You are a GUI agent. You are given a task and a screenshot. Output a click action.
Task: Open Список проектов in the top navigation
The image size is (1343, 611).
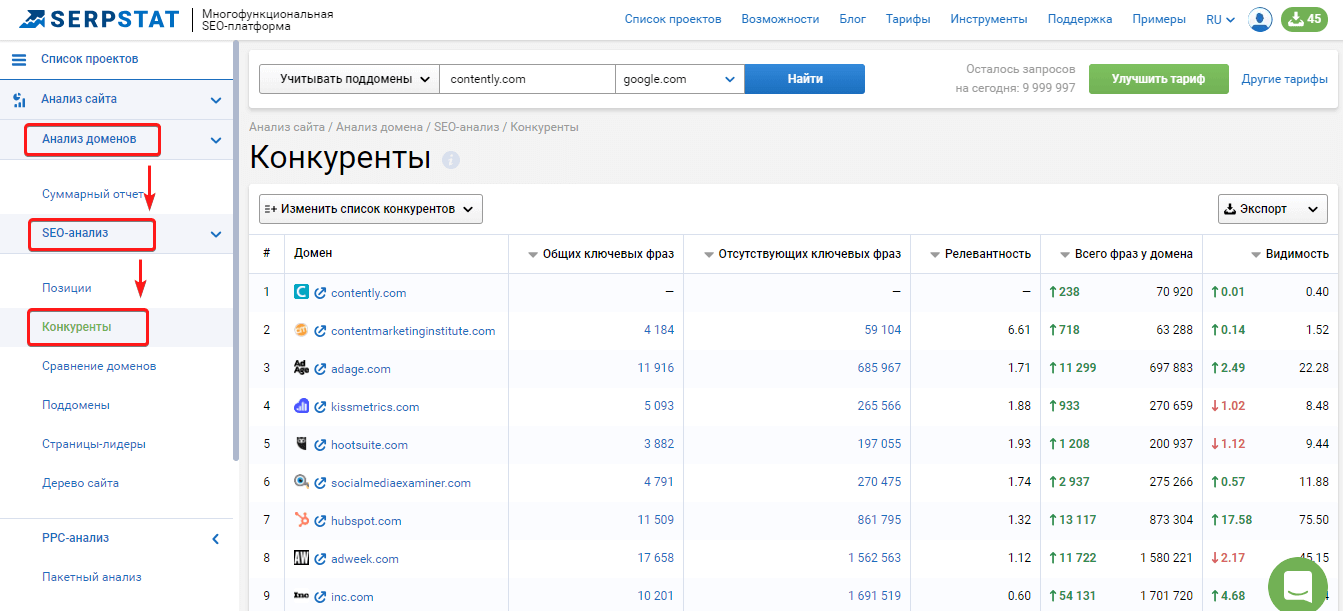point(673,19)
